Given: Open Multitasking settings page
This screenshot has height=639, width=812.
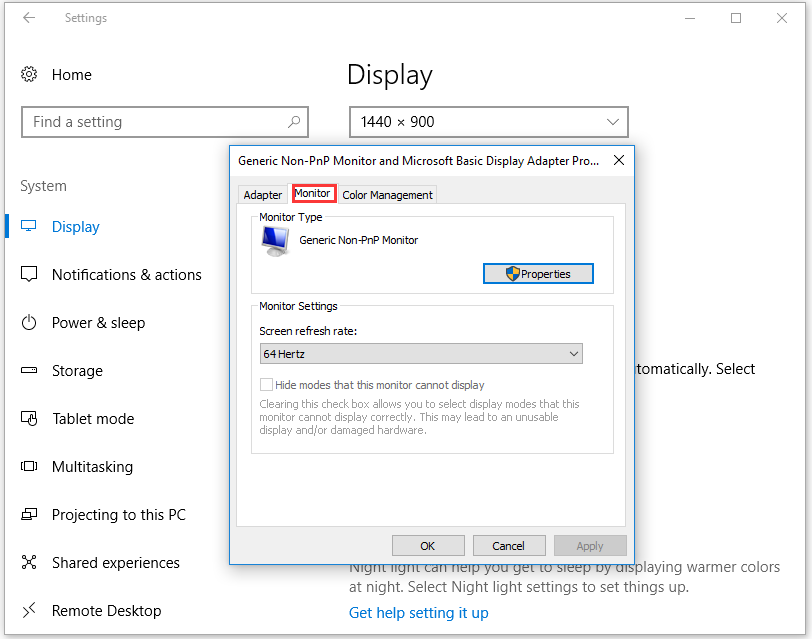Looking at the screenshot, I should tap(93, 467).
